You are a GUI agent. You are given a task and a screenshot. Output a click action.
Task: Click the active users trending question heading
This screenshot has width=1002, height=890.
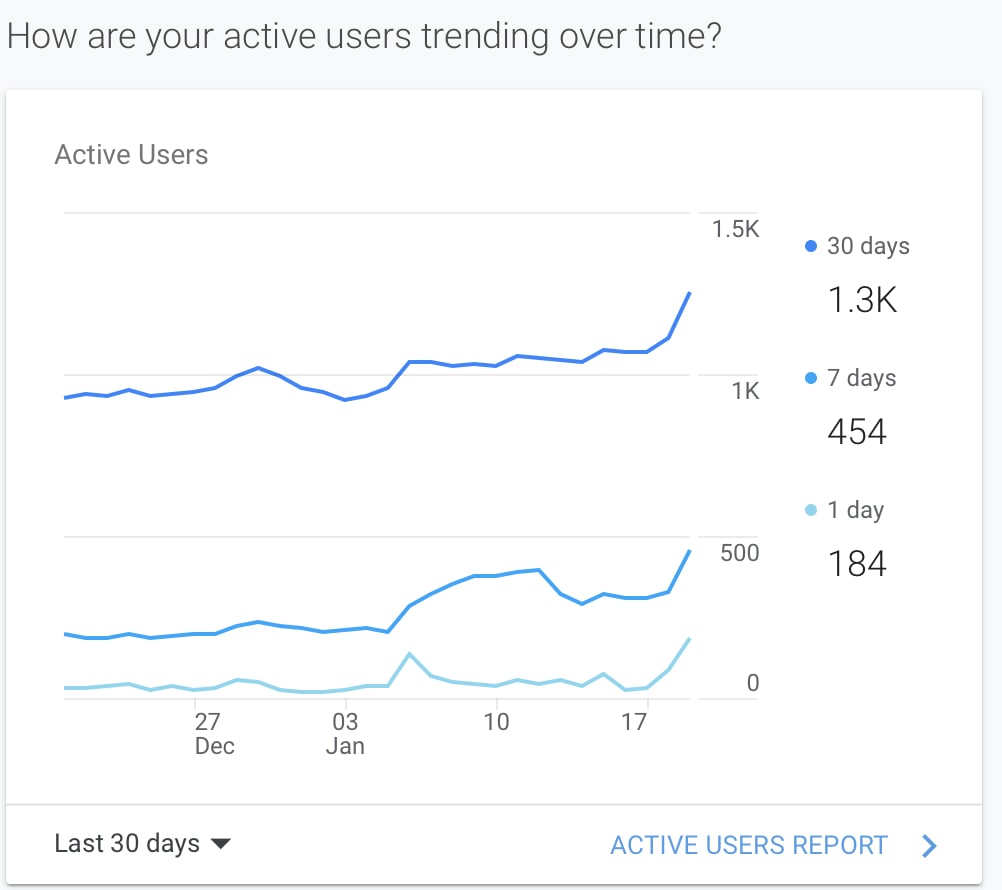point(364,36)
